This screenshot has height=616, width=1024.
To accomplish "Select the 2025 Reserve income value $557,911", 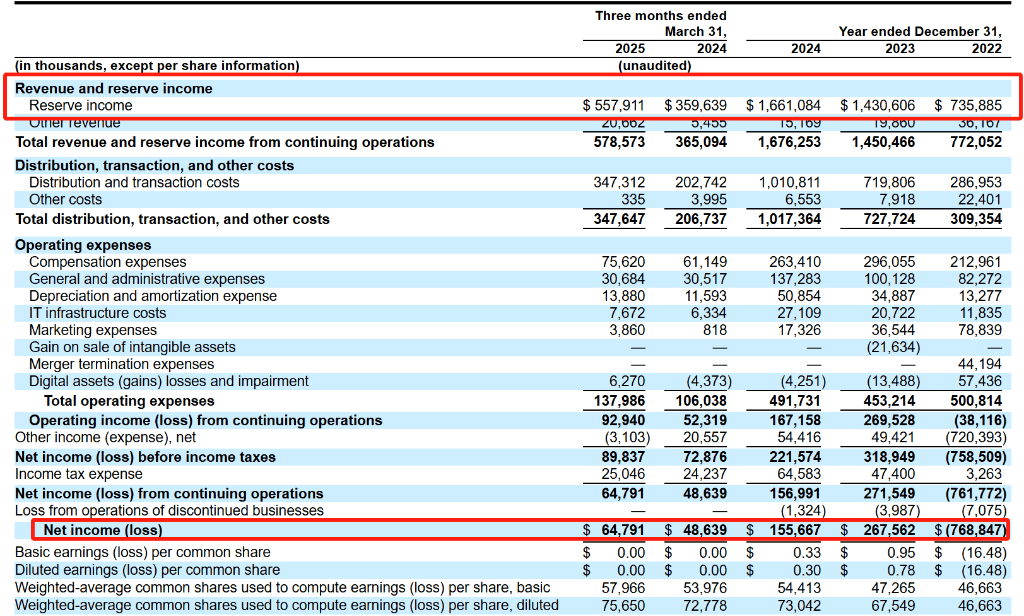I will point(614,106).
